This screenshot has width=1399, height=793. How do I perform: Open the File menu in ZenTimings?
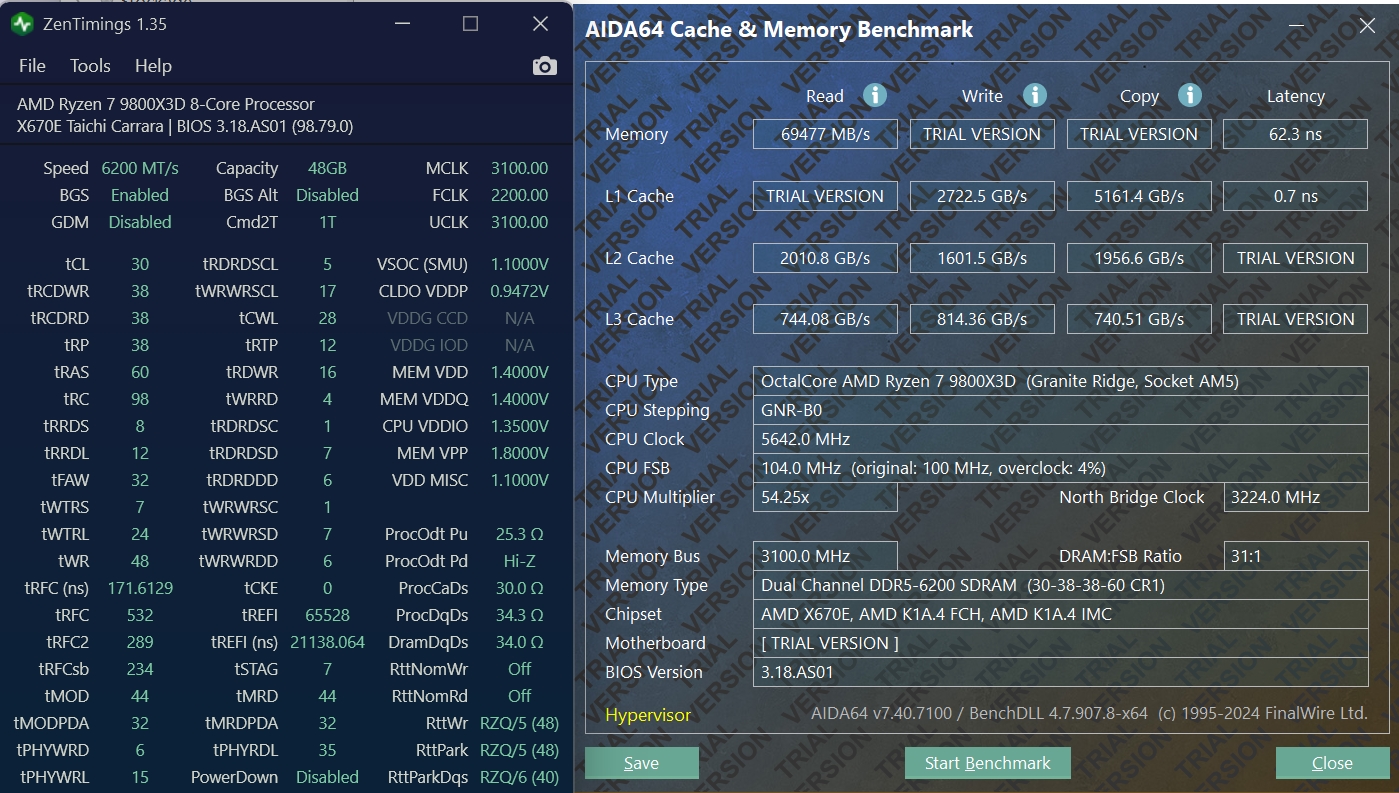pyautogui.click(x=31, y=66)
